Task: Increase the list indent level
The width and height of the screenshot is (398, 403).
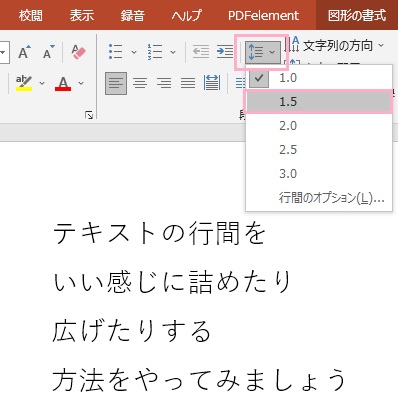Action: click(225, 52)
